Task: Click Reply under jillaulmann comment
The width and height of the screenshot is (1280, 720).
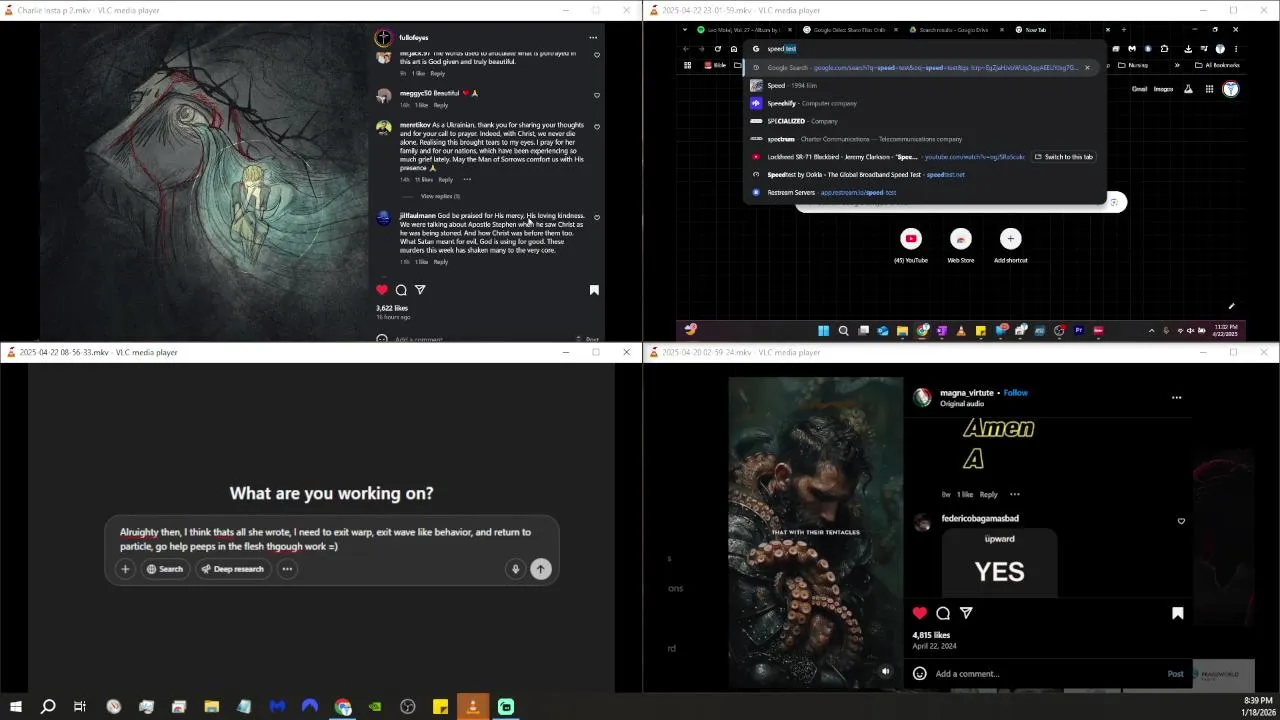Action: 441,262
